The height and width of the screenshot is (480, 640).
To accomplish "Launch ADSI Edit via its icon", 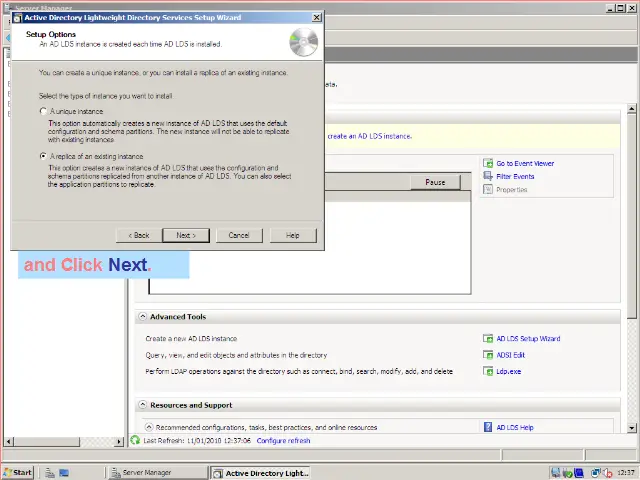I will (488, 355).
